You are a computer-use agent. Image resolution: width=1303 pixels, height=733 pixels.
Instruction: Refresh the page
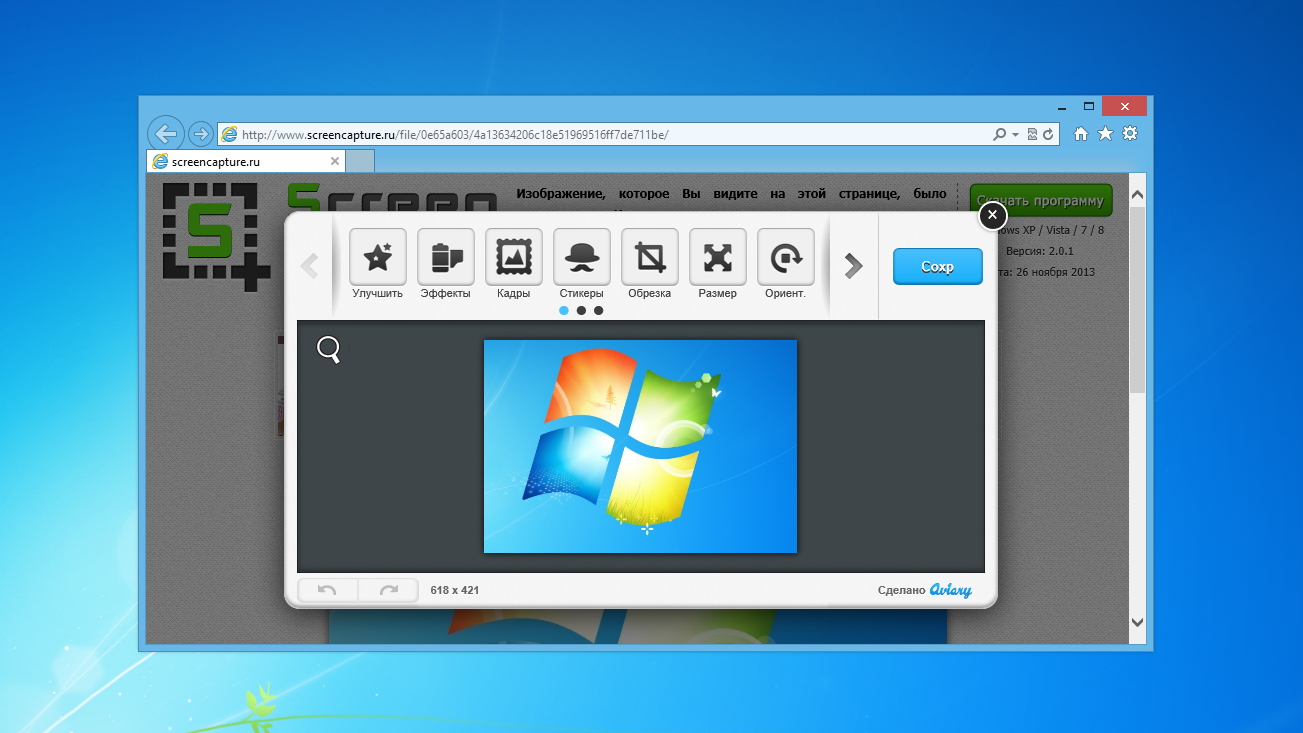[x=1048, y=134]
